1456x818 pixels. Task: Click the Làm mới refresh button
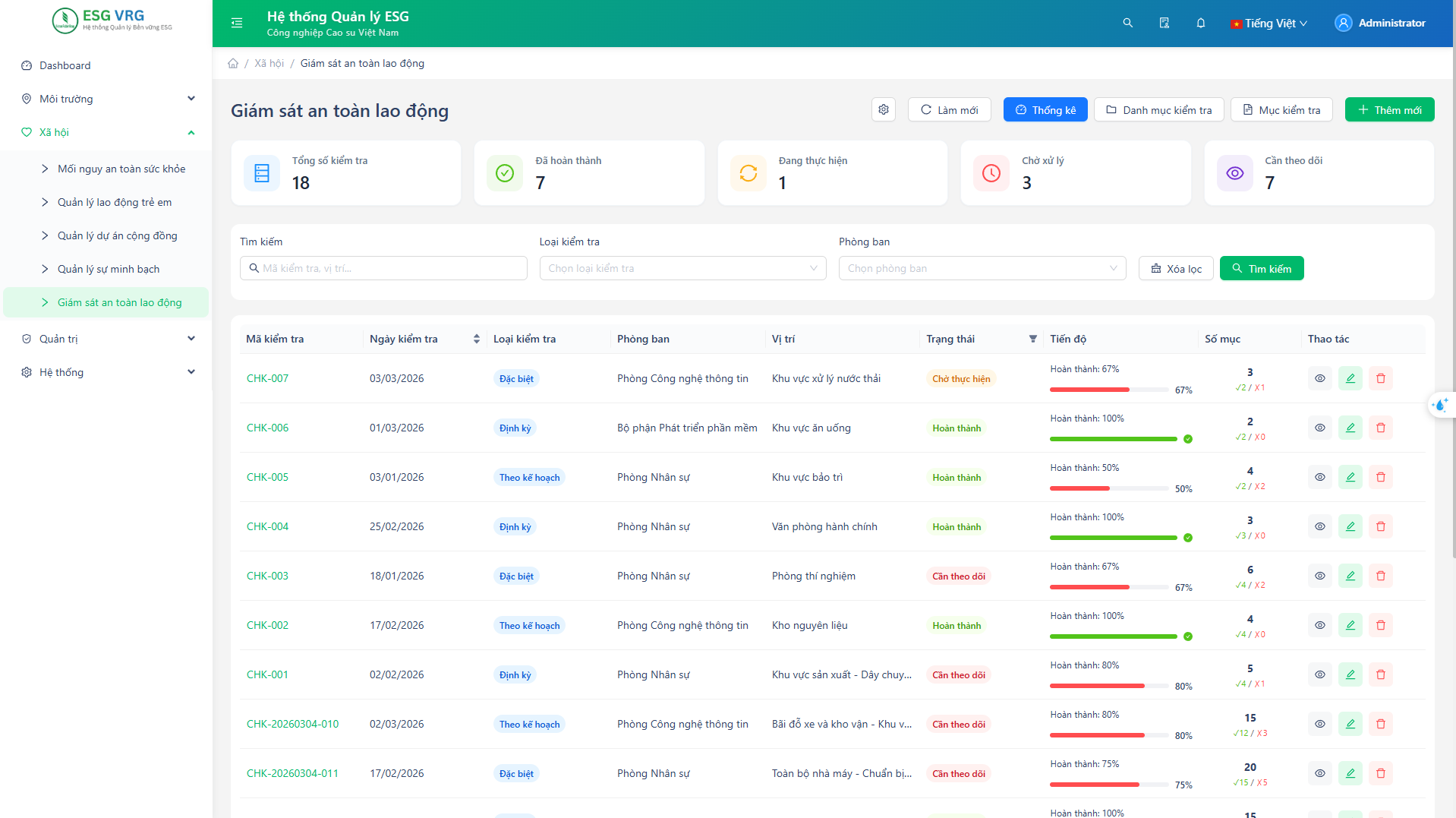pyautogui.click(x=949, y=109)
